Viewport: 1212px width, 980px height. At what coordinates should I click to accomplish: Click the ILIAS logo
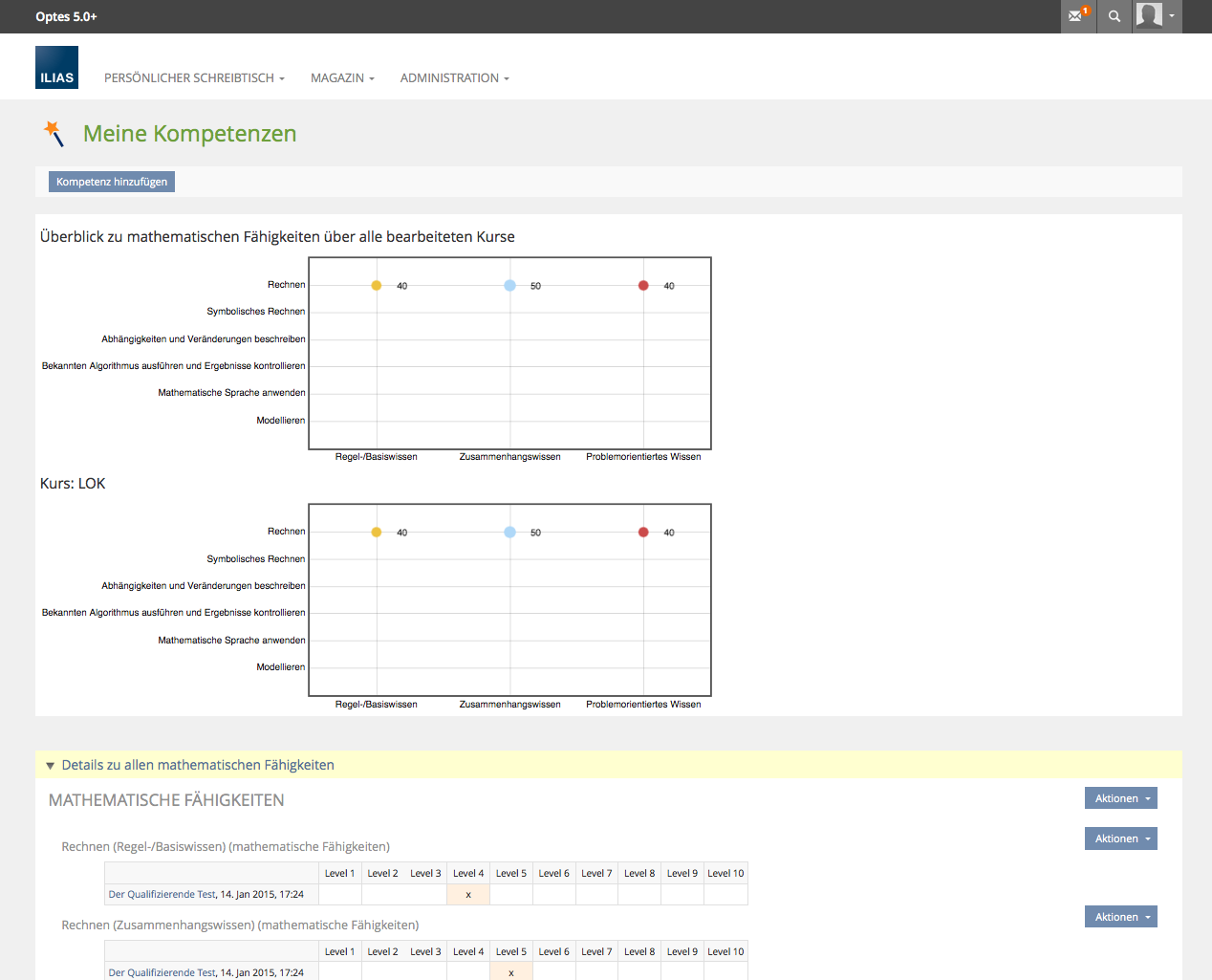[56, 68]
